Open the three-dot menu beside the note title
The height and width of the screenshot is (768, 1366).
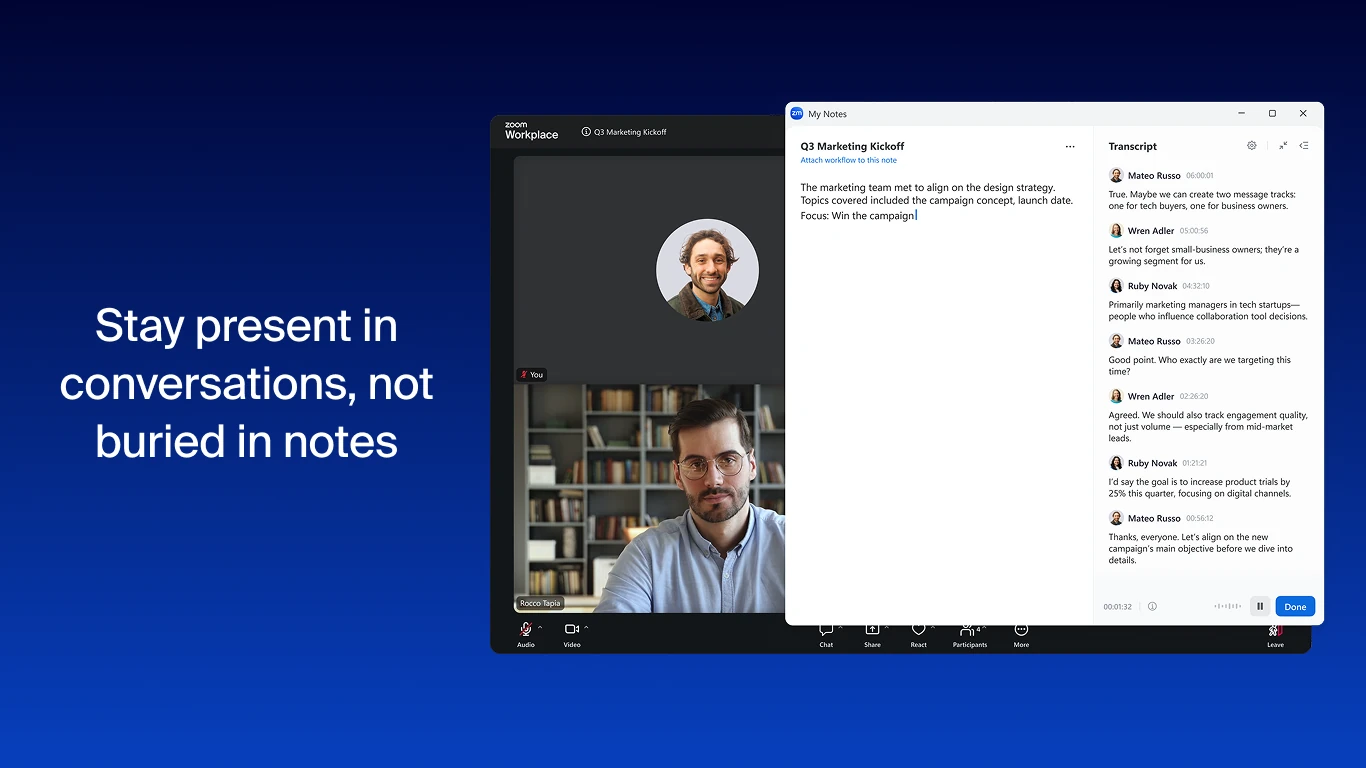pyautogui.click(x=1070, y=147)
